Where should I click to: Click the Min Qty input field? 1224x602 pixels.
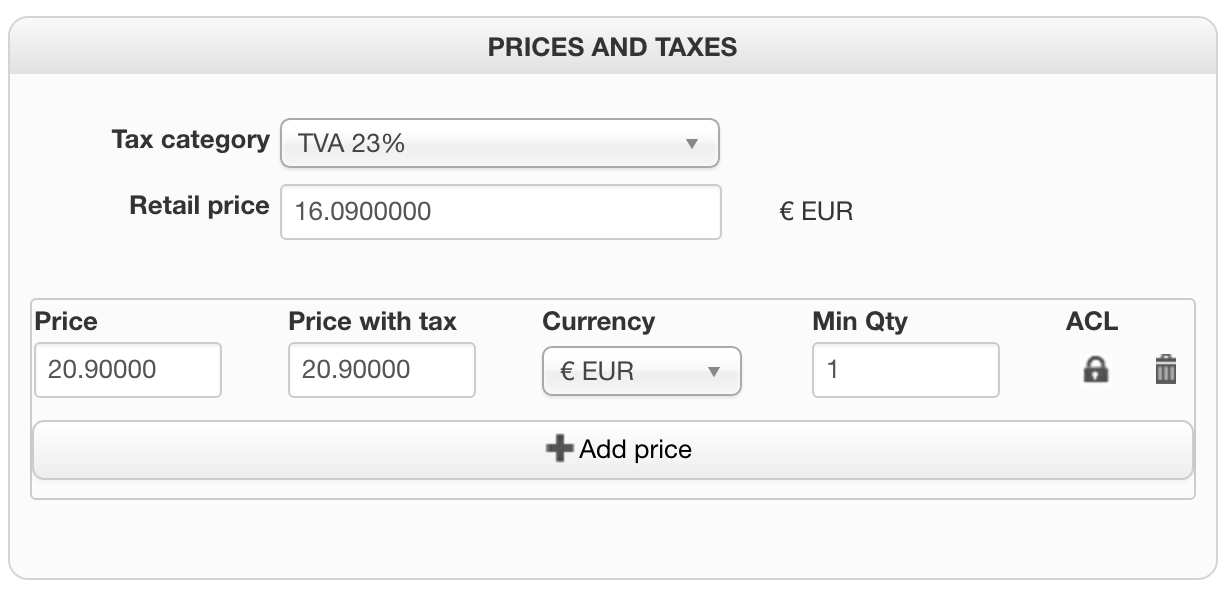pyautogui.click(x=905, y=370)
